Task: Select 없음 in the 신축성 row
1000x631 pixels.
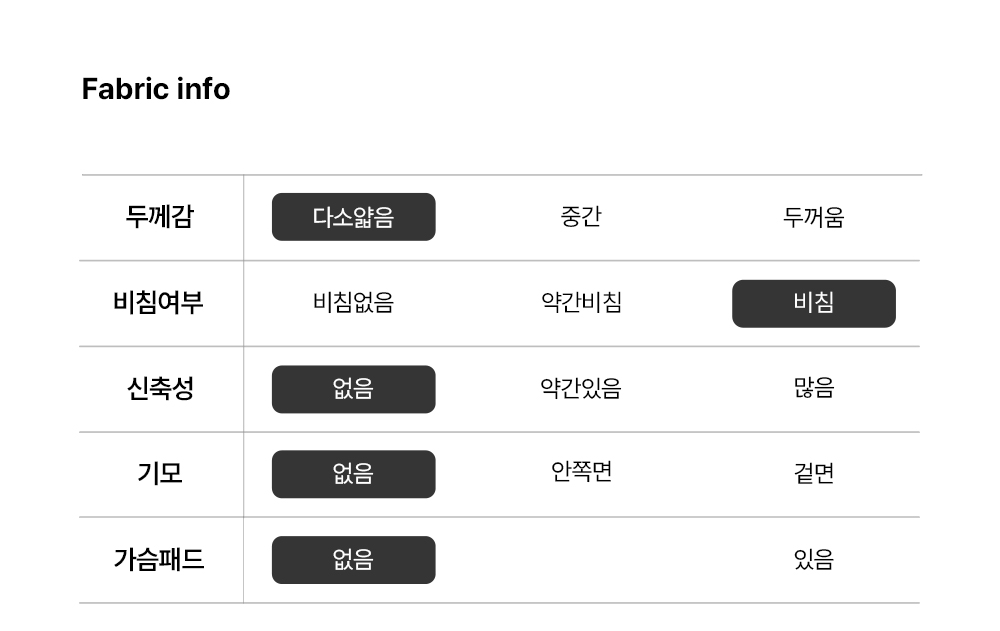Action: 353,389
